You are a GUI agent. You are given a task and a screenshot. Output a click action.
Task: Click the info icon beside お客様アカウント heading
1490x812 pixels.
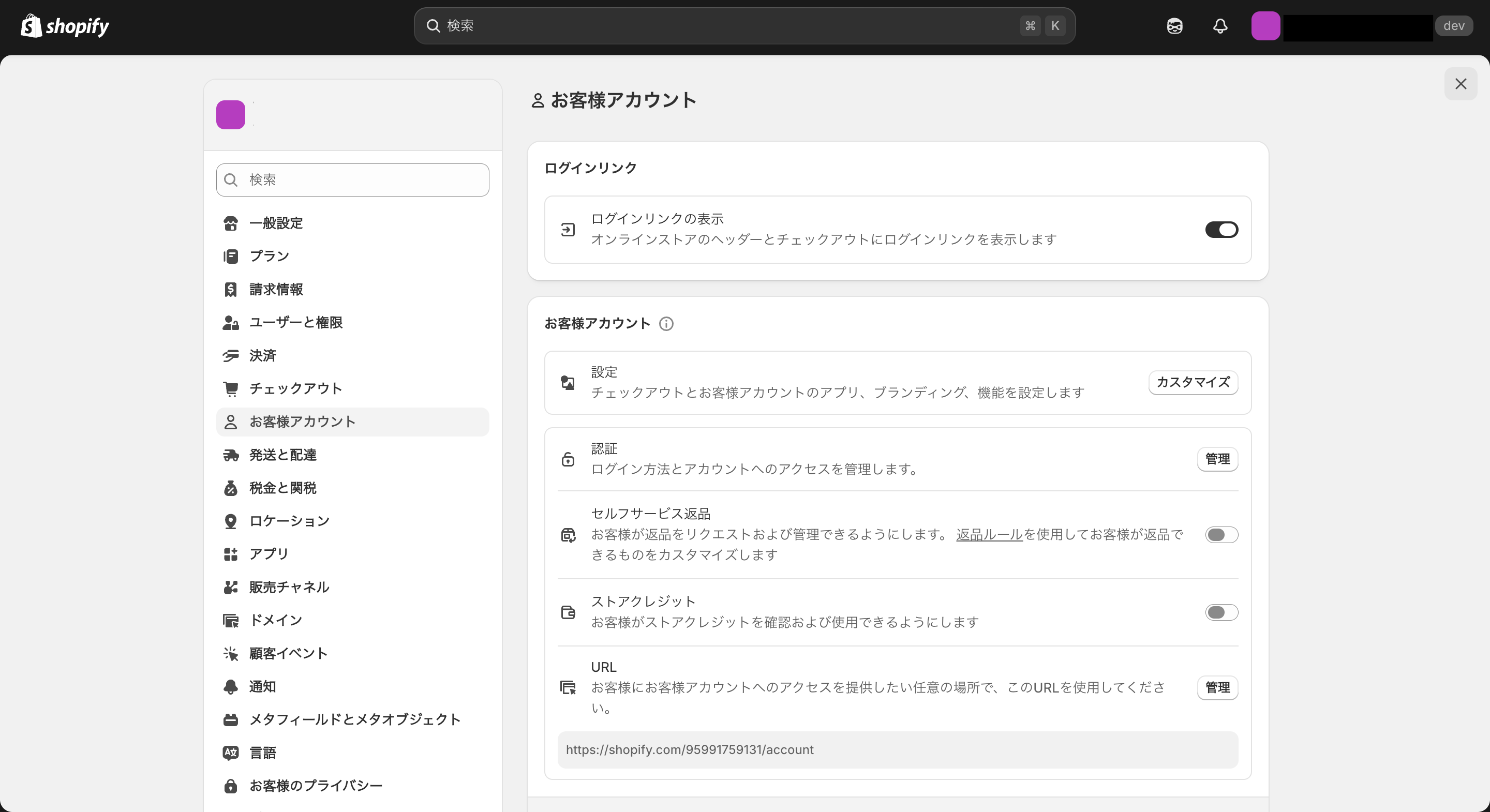(666, 323)
